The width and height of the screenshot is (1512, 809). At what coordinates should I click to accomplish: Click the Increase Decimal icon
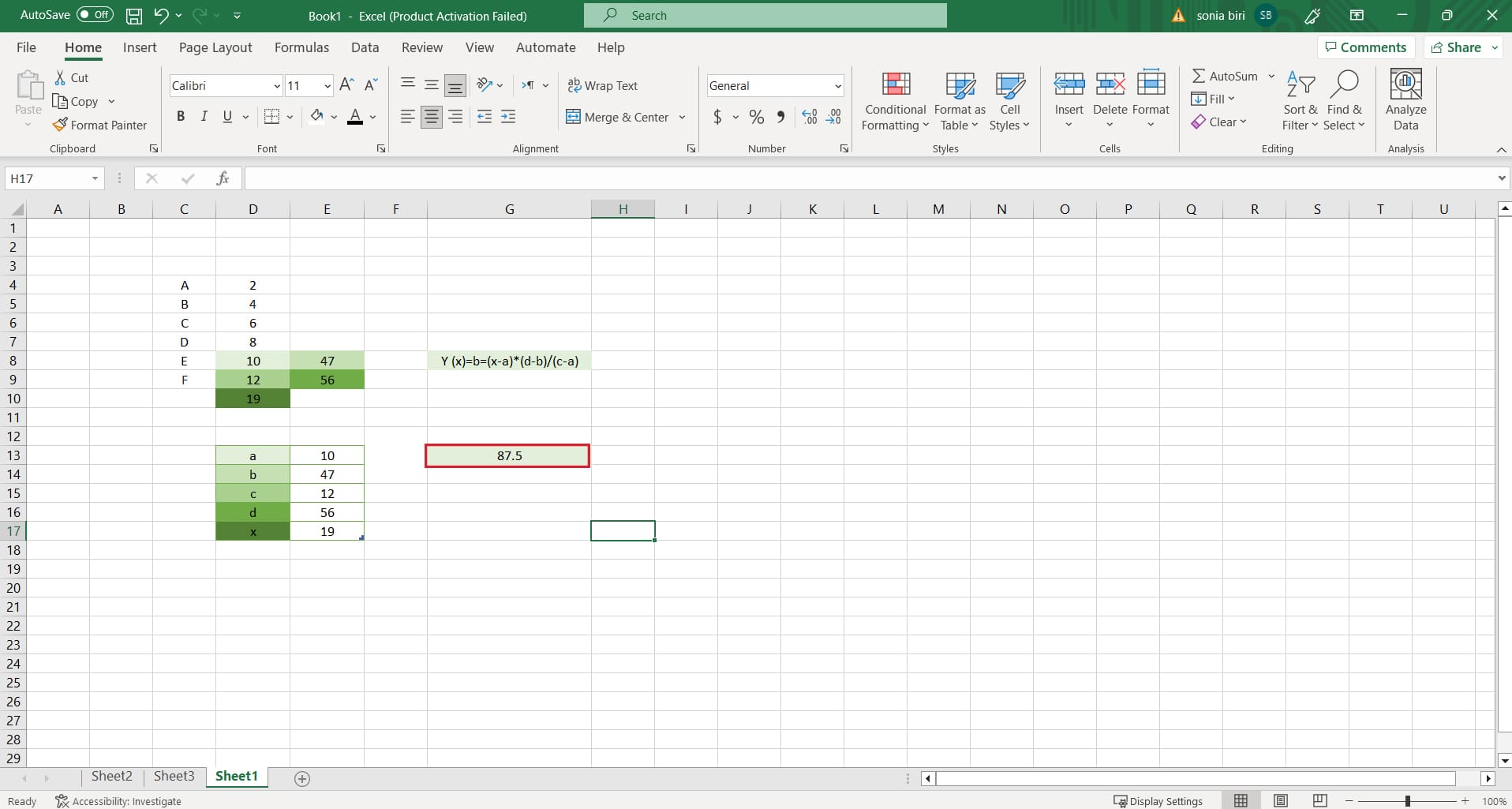pos(808,117)
